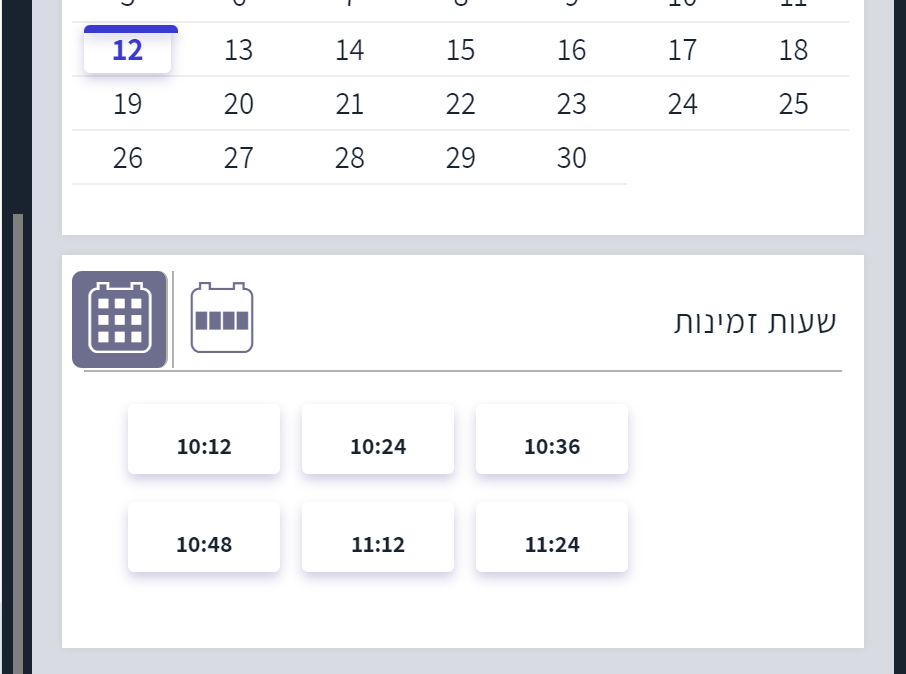Pick day 30 in the calendar
Image resolution: width=906 pixels, height=674 pixels.
[571, 158]
